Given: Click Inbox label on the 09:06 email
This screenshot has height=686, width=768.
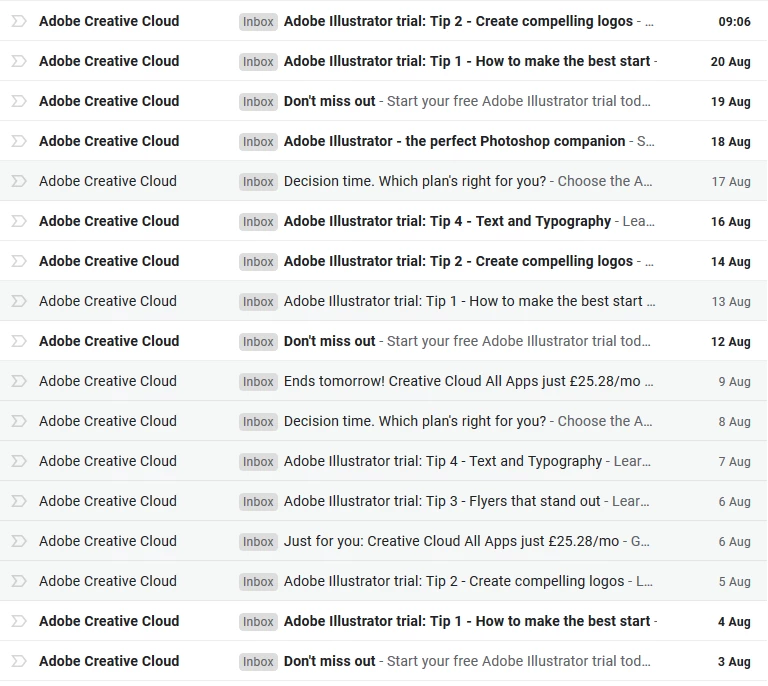Looking at the screenshot, I should (258, 22).
